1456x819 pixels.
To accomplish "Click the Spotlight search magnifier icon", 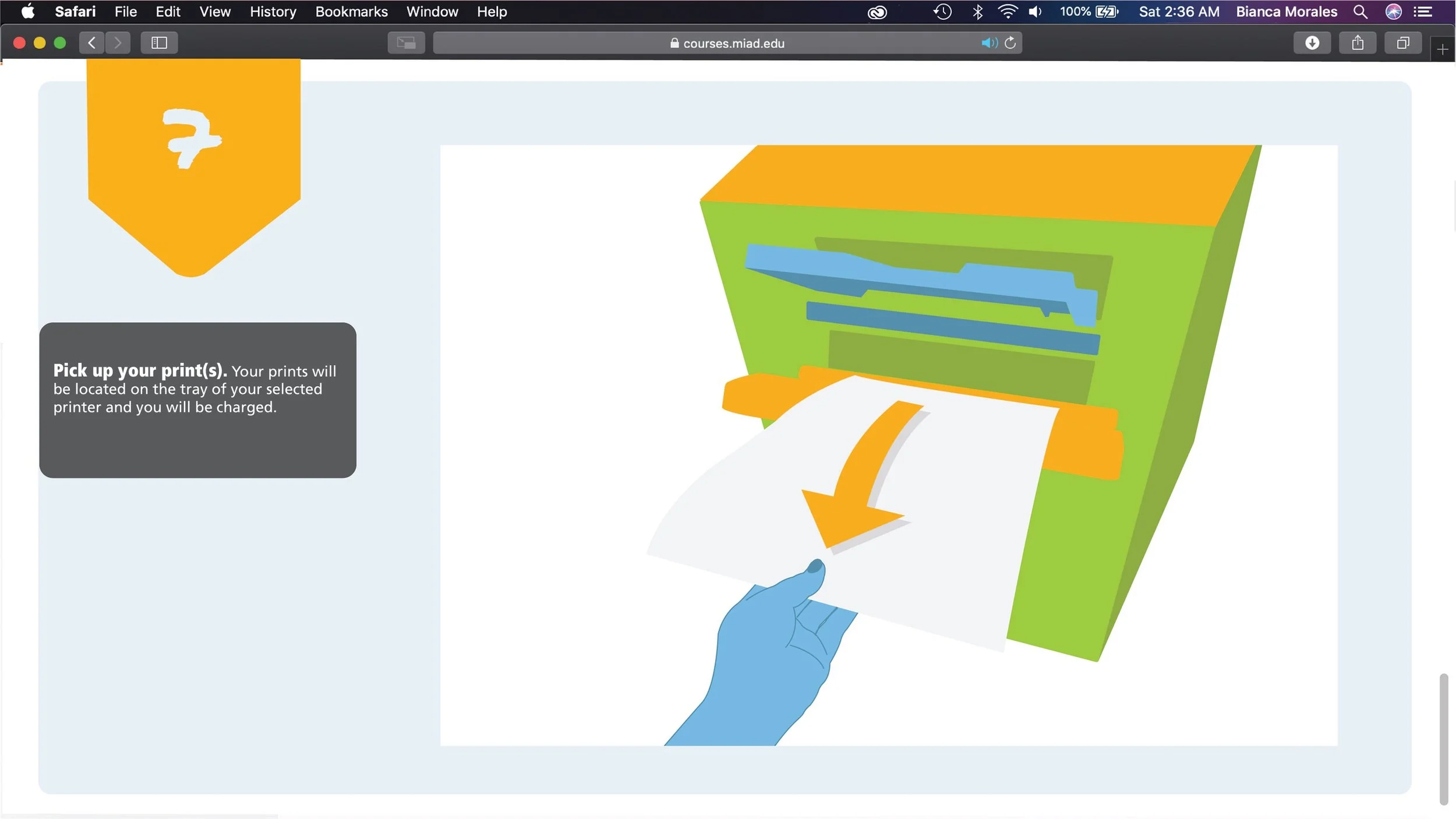I will [1360, 12].
